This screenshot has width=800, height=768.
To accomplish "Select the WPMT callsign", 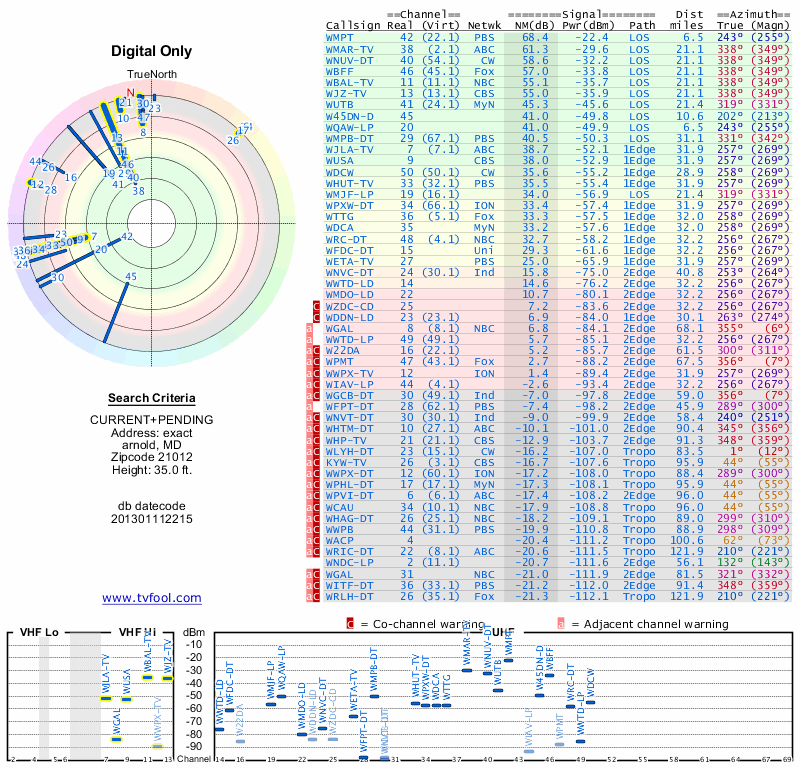I will point(339,362).
